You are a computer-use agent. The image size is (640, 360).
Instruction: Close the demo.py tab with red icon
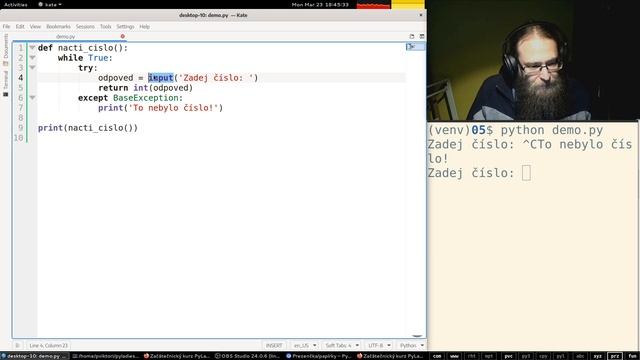tap(122, 36)
